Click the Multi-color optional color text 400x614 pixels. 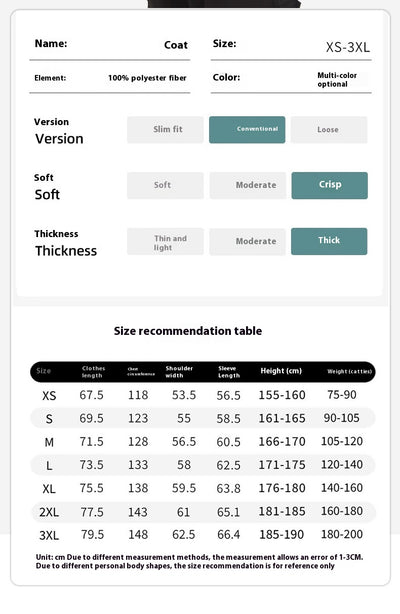pos(337,79)
